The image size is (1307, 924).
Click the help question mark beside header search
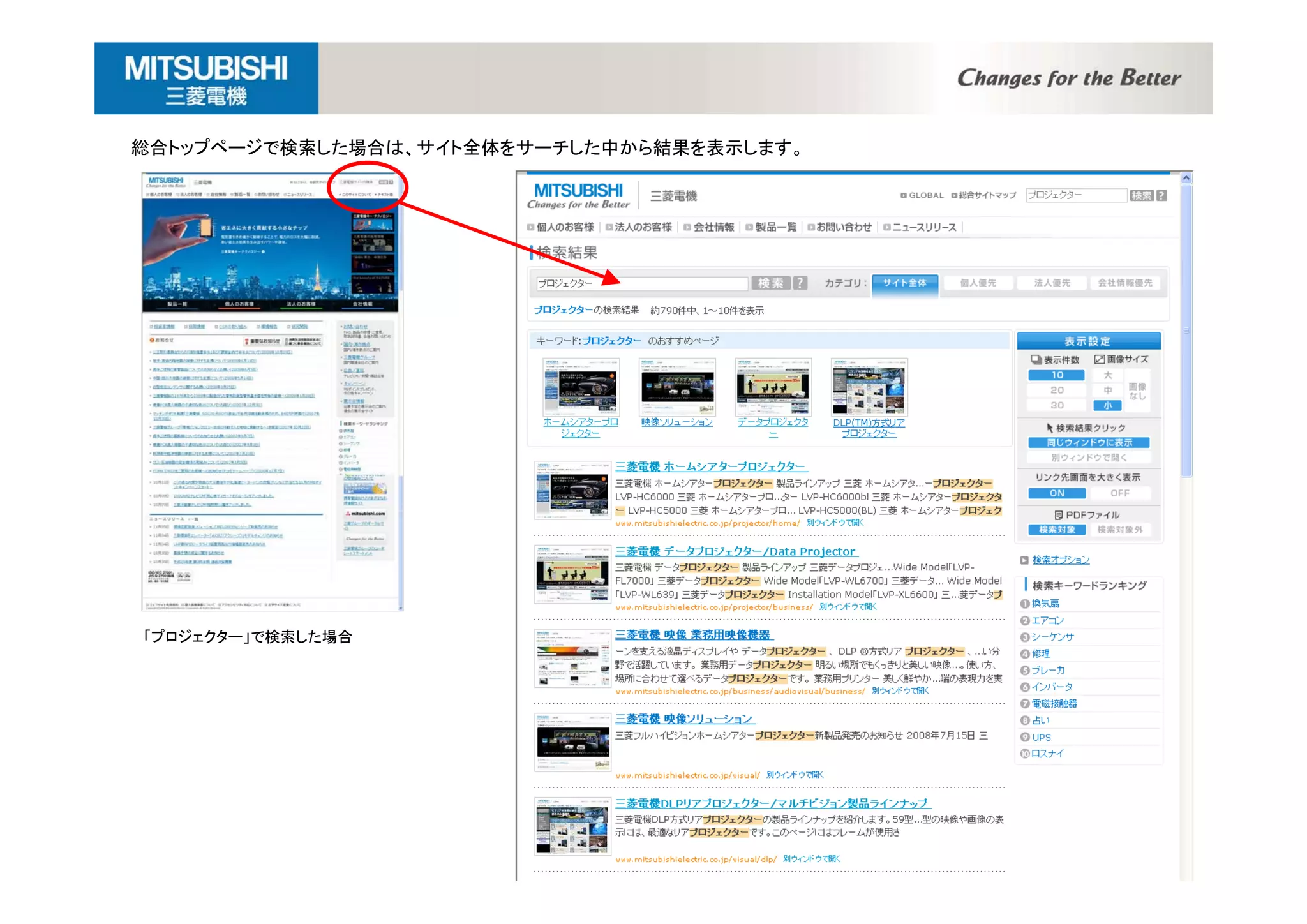click(1161, 196)
